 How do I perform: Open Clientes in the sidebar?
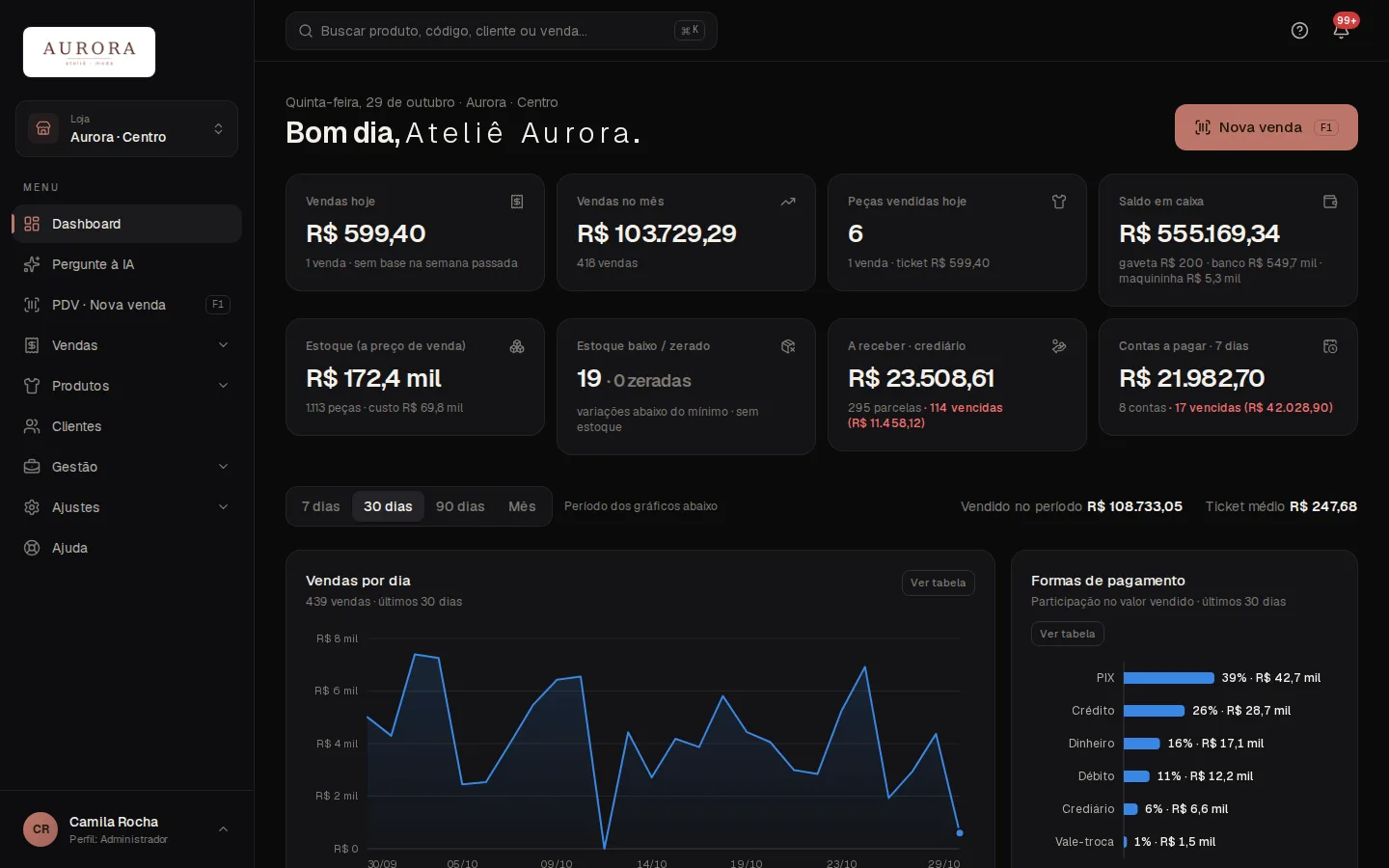coord(126,426)
